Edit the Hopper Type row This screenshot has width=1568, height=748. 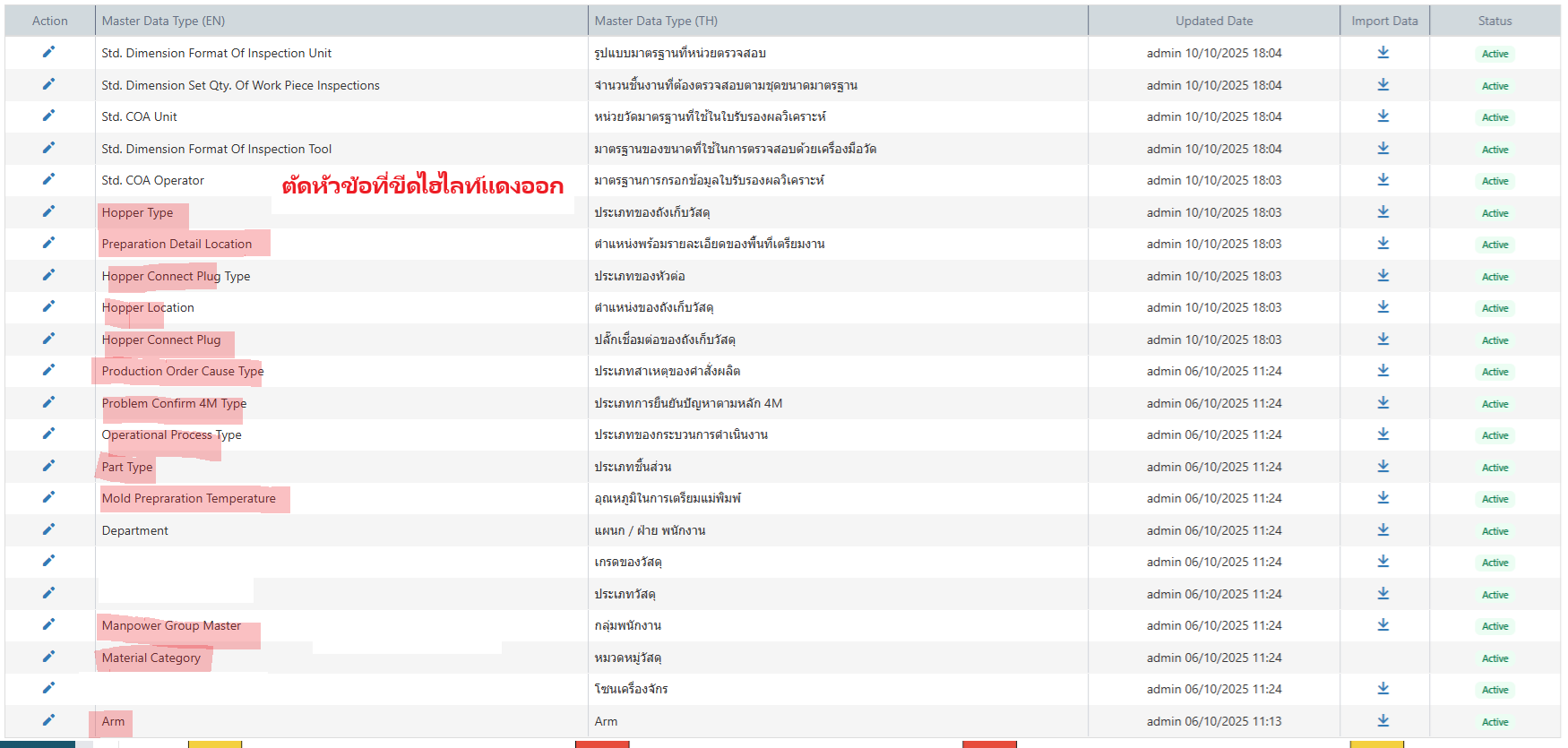point(48,211)
